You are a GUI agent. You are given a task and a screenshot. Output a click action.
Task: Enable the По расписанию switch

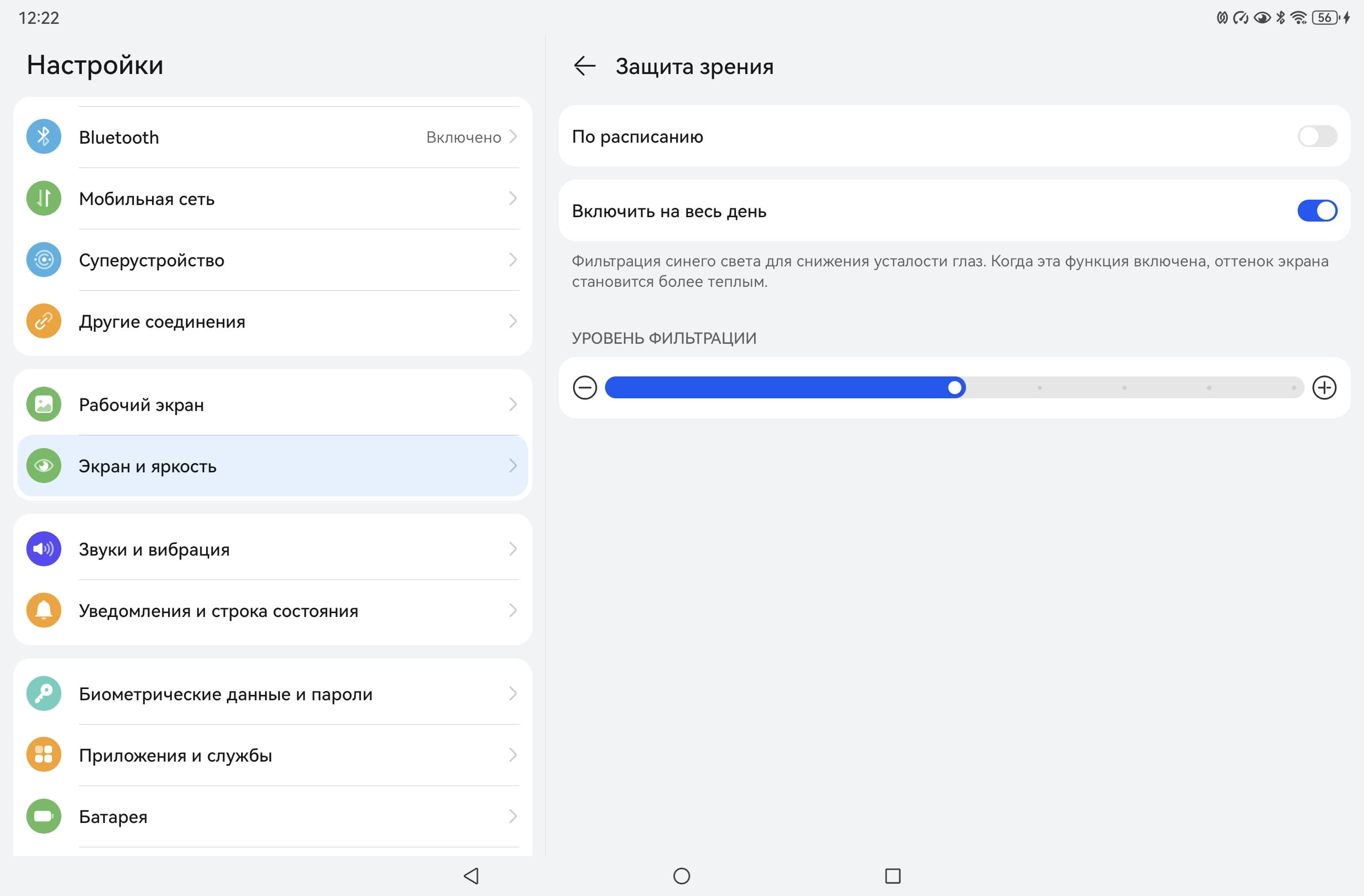coord(1317,136)
